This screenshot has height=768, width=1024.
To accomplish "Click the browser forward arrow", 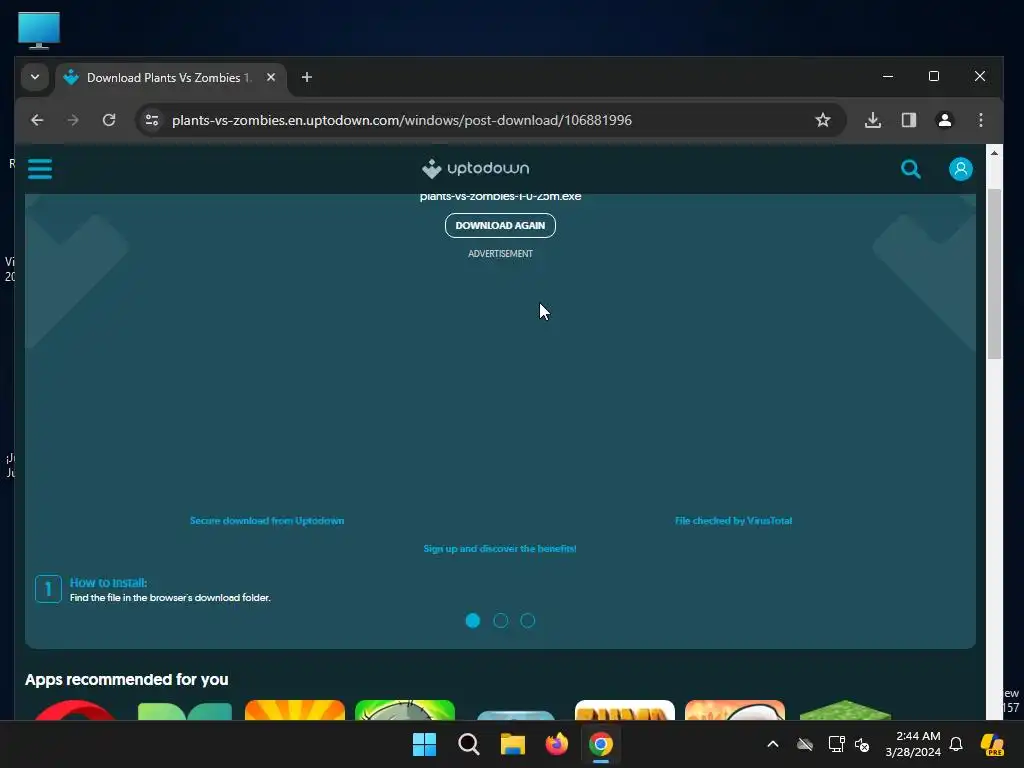I will (73, 120).
